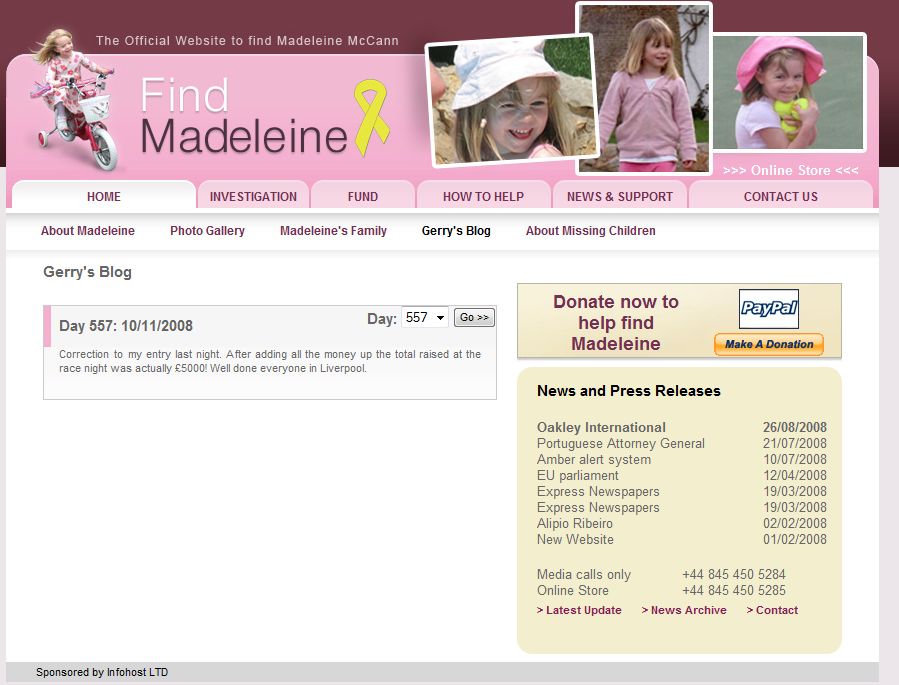
Task: Go to the HOW TO HELP tab
Action: (483, 197)
